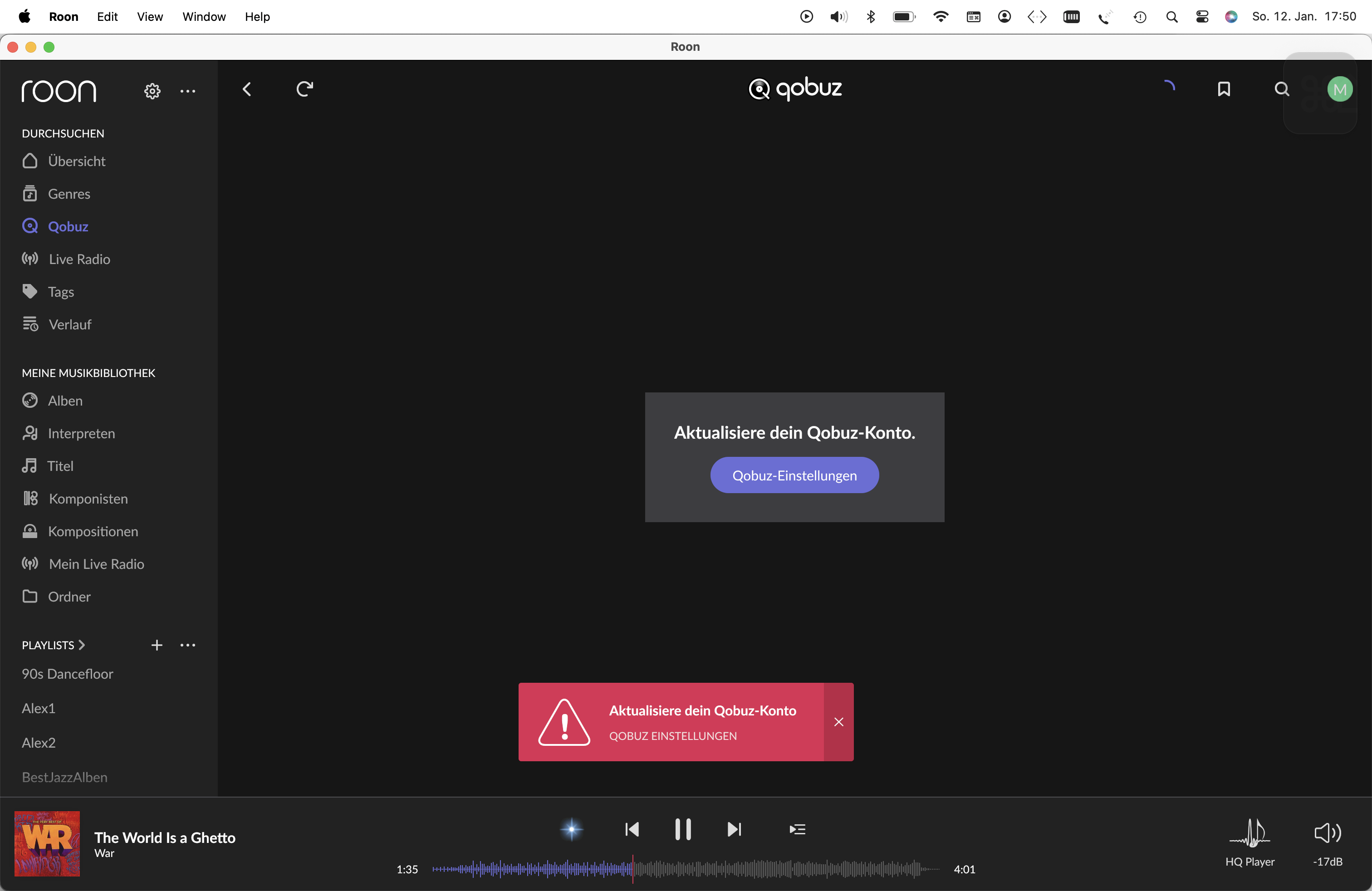1372x891 pixels.
Task: Open Komponisten library
Action: (x=75, y=499)
